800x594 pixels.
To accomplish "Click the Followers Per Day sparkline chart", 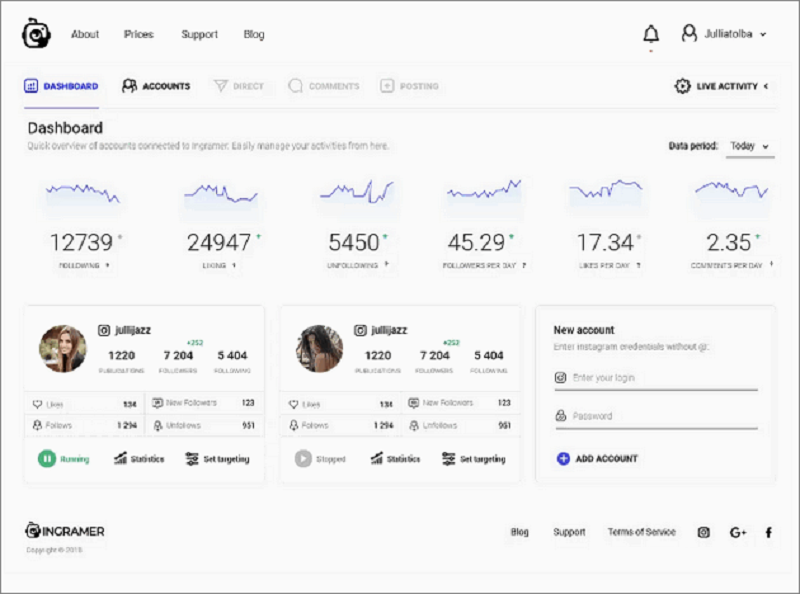I will 484,190.
